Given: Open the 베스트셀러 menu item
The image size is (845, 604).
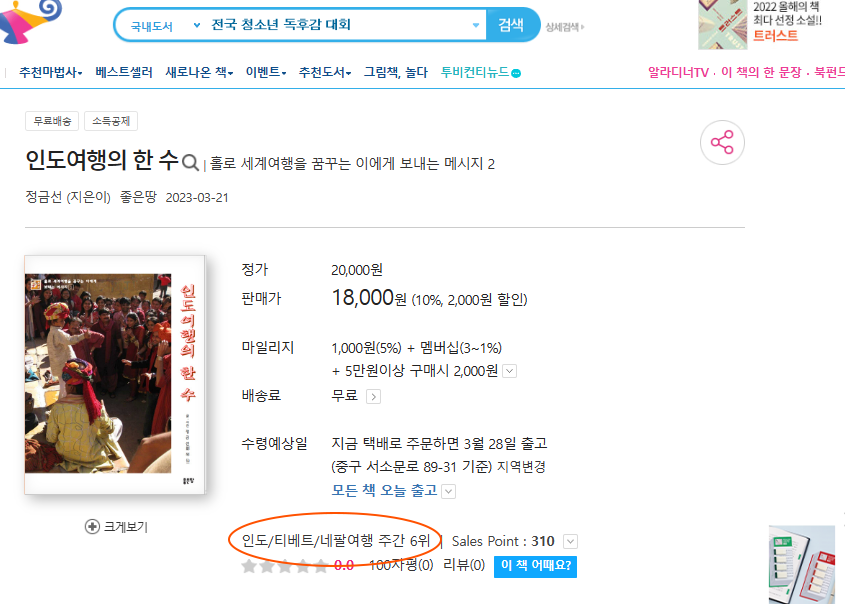Looking at the screenshot, I should (x=124, y=72).
